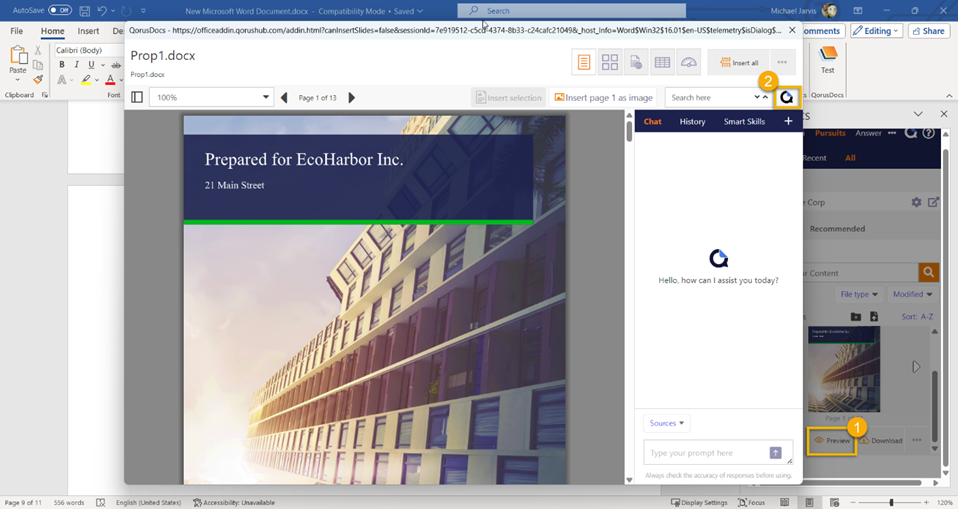The image size is (958, 509).
Task: Select the single page view icon
Action: coord(583,62)
